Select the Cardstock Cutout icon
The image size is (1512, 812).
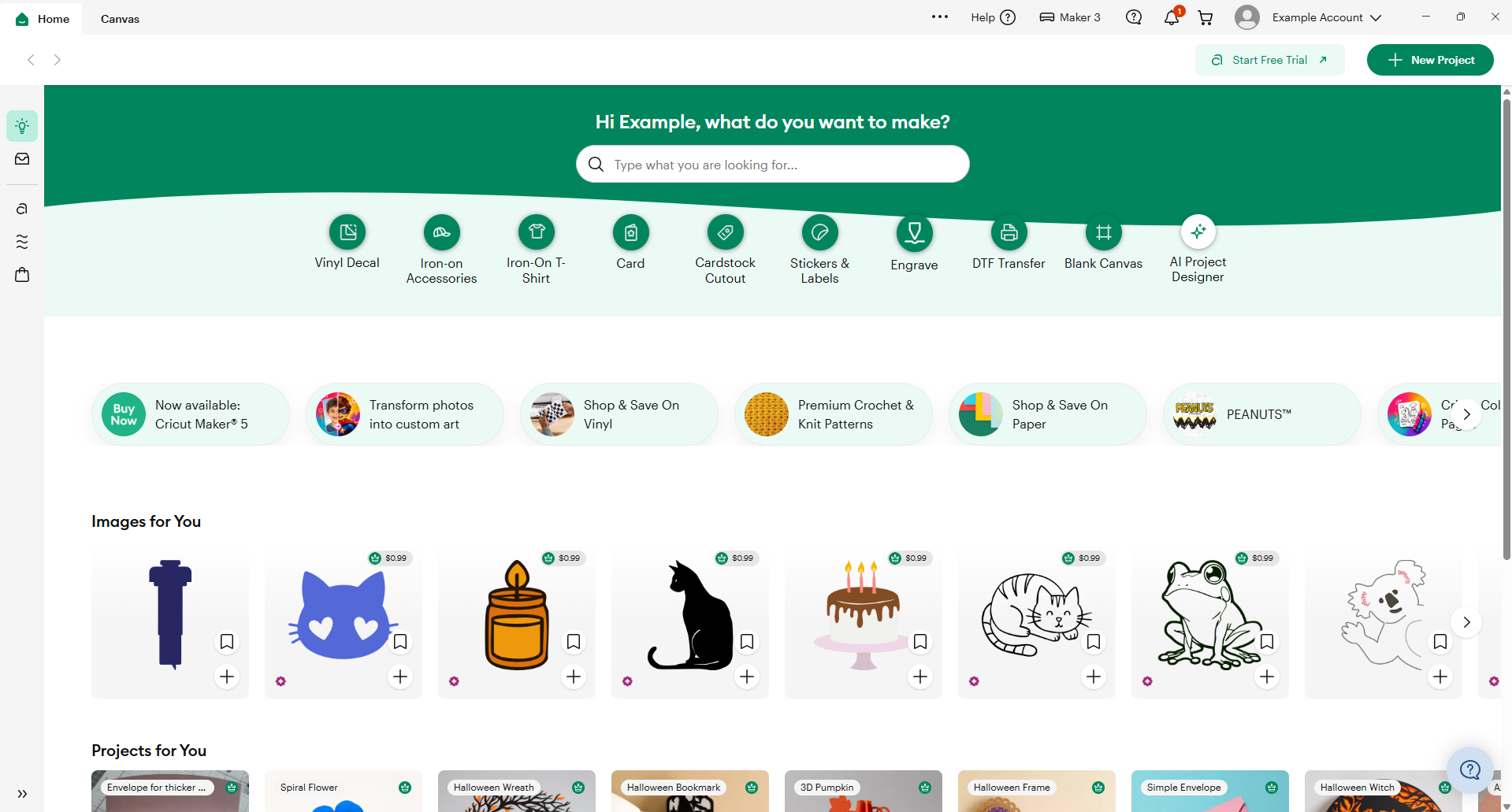[726, 232]
